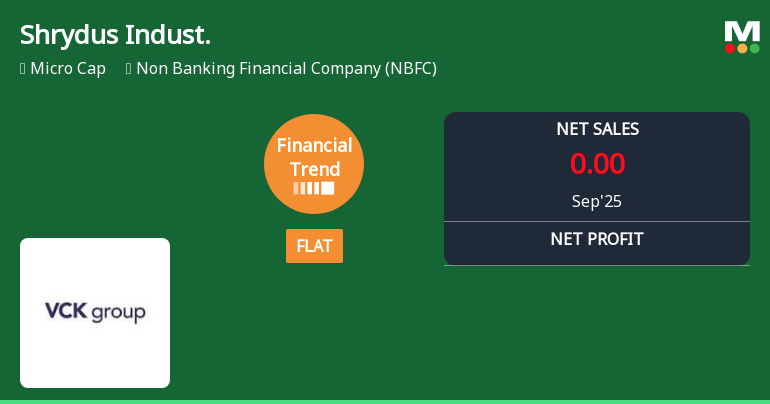Viewport: 770px width, 404px height.
Task: Click the icon before Micro Cap
Action: point(23,69)
